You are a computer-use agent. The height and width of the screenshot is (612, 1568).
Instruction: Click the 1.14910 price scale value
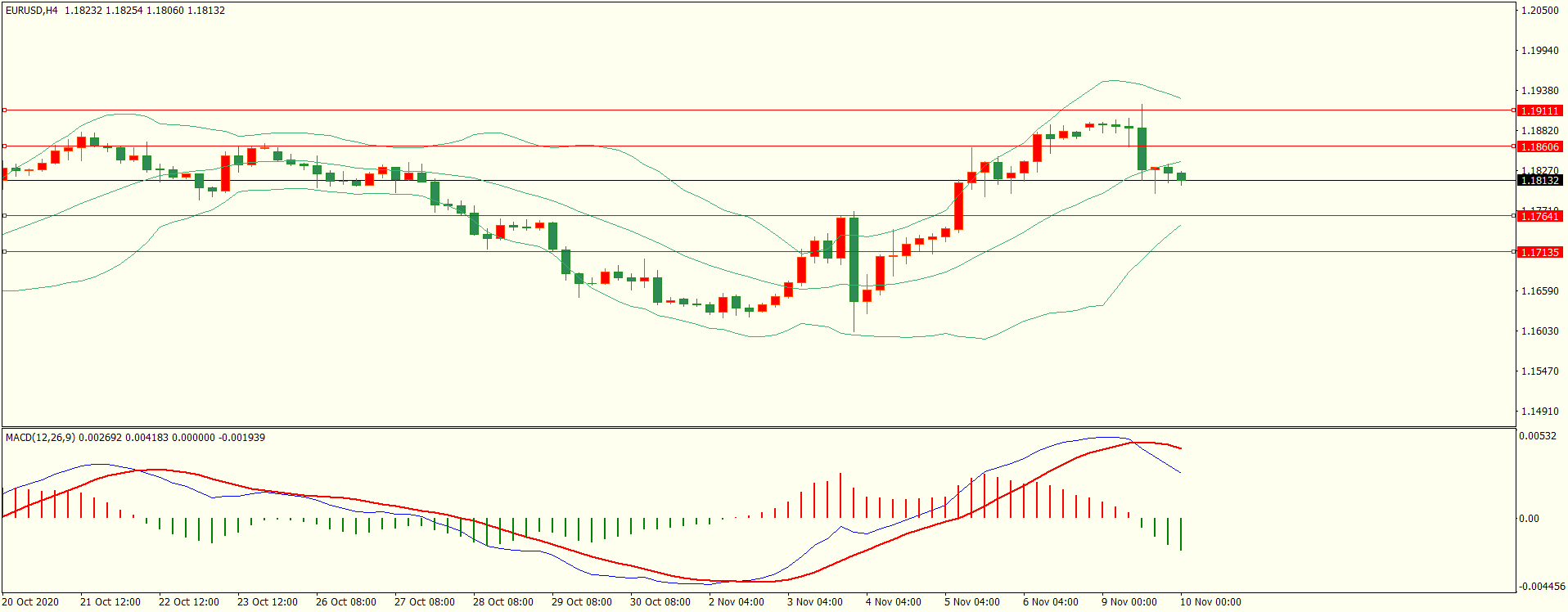[1539, 412]
